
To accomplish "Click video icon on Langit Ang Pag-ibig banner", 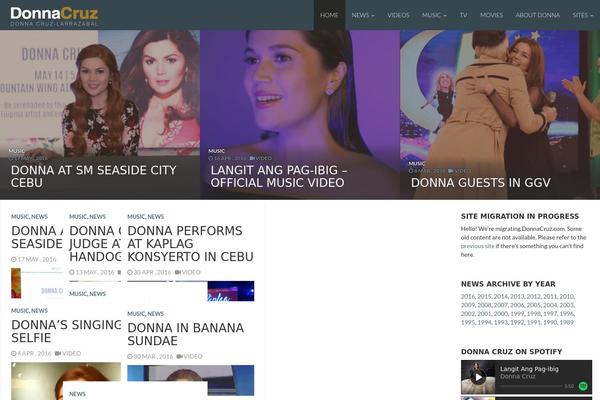I will pos(252,158).
